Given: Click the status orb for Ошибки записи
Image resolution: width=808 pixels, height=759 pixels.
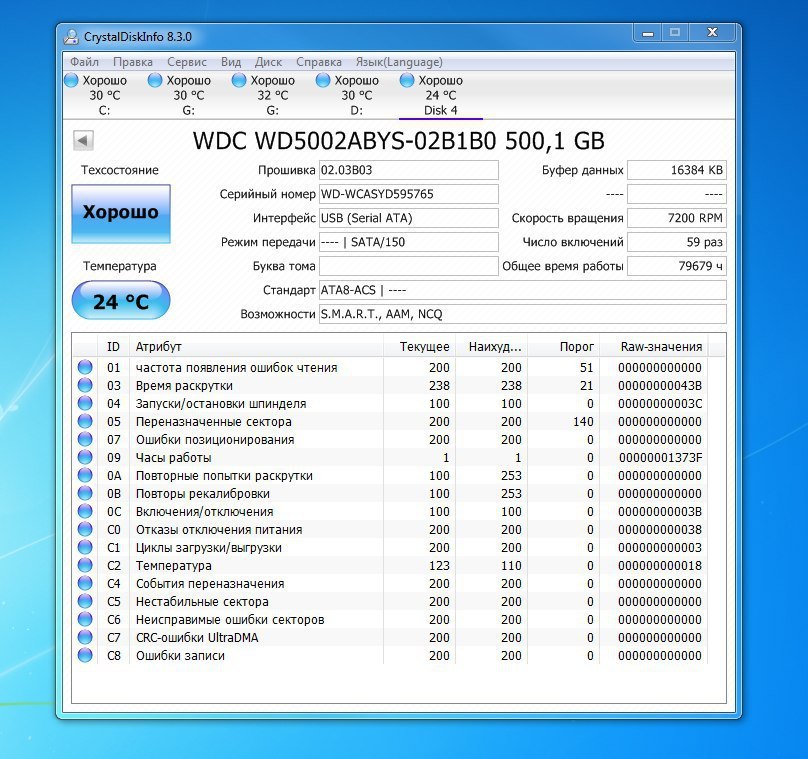Looking at the screenshot, I should [x=85, y=655].
